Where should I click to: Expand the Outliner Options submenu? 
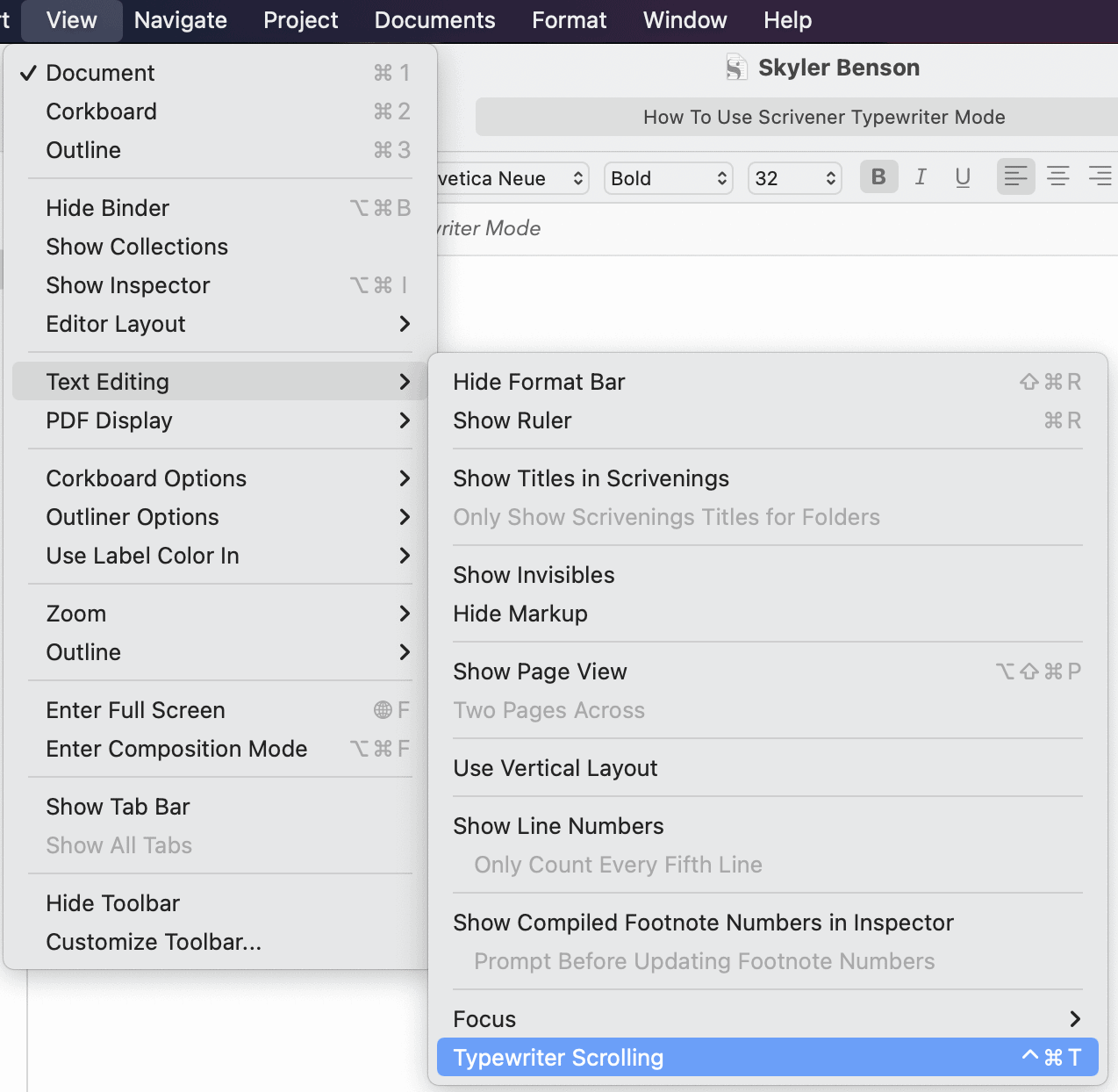[x=220, y=517]
